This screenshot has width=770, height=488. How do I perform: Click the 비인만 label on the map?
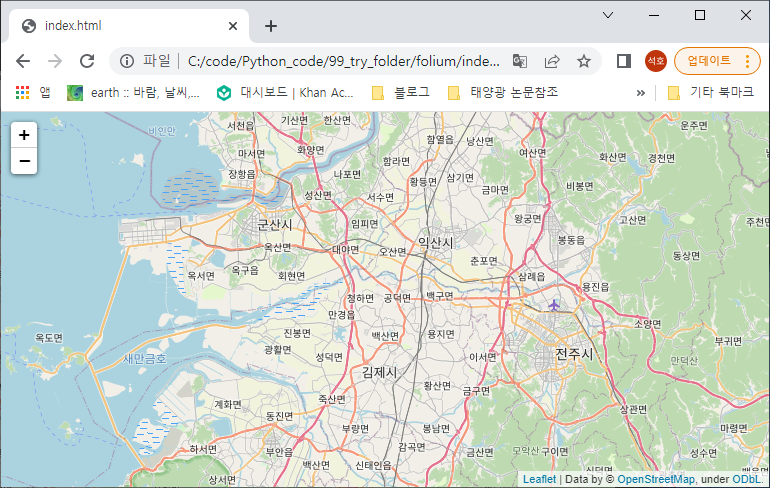pyautogui.click(x=162, y=131)
